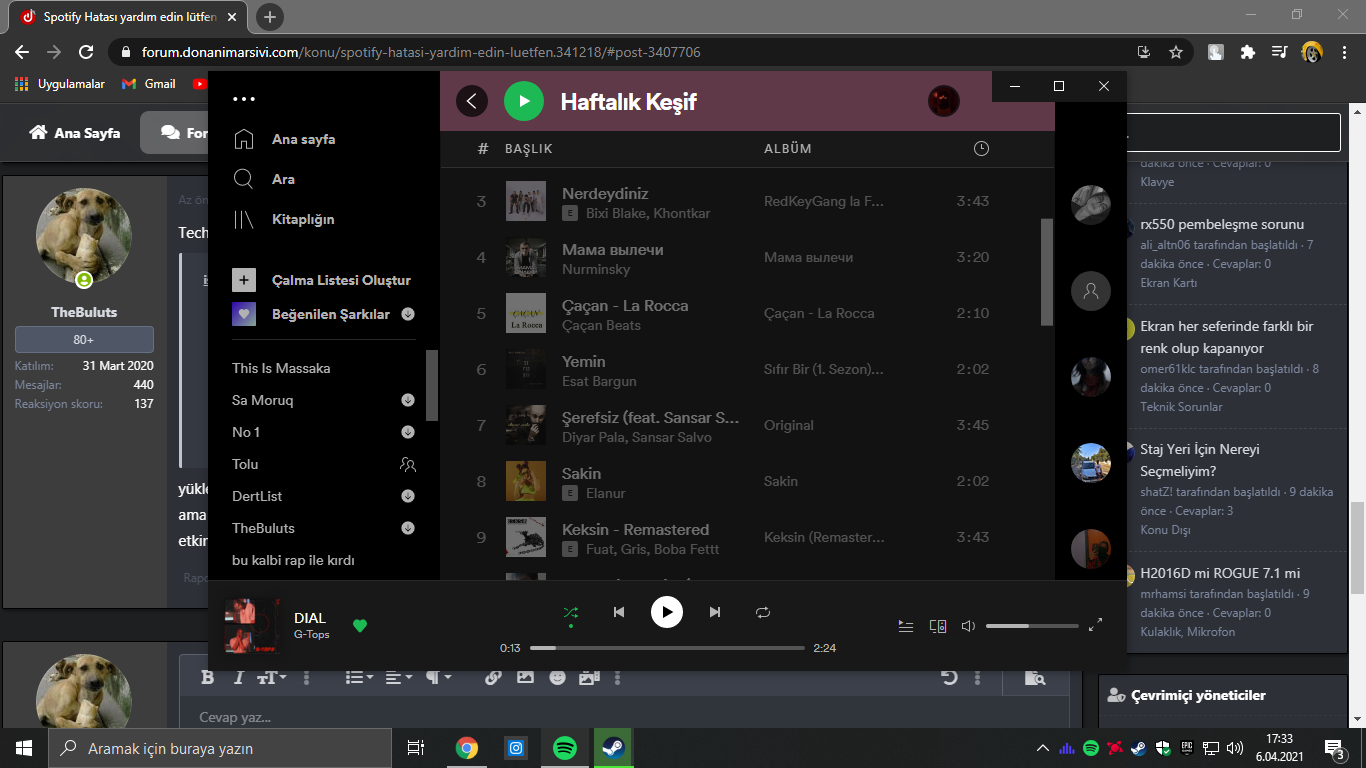
Task: Toggle the heart like for DIAL
Action: (x=360, y=626)
